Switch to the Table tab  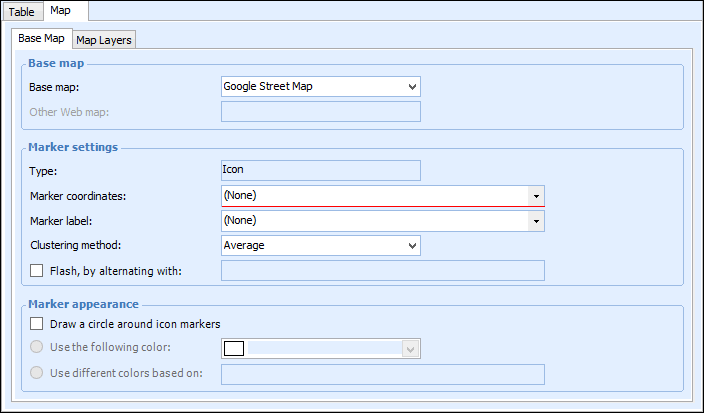(x=22, y=12)
